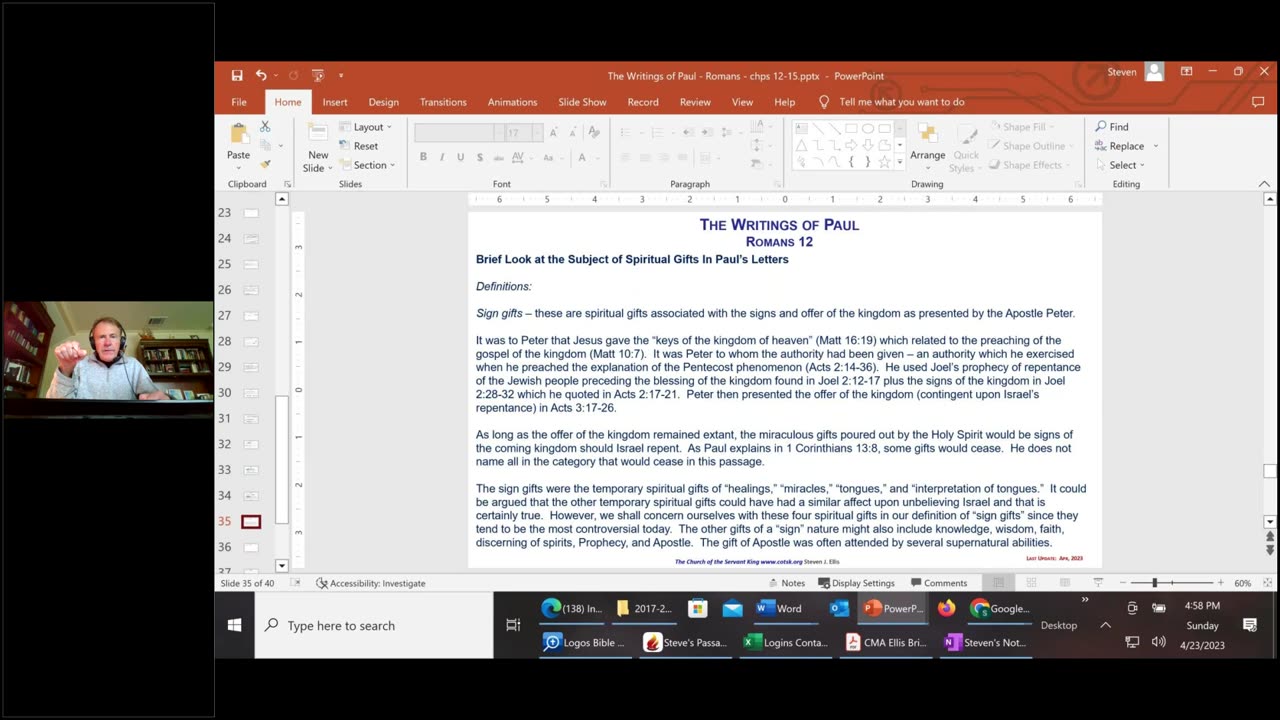Open the Layout dropdown
1280x720 pixels.
pyautogui.click(x=365, y=127)
